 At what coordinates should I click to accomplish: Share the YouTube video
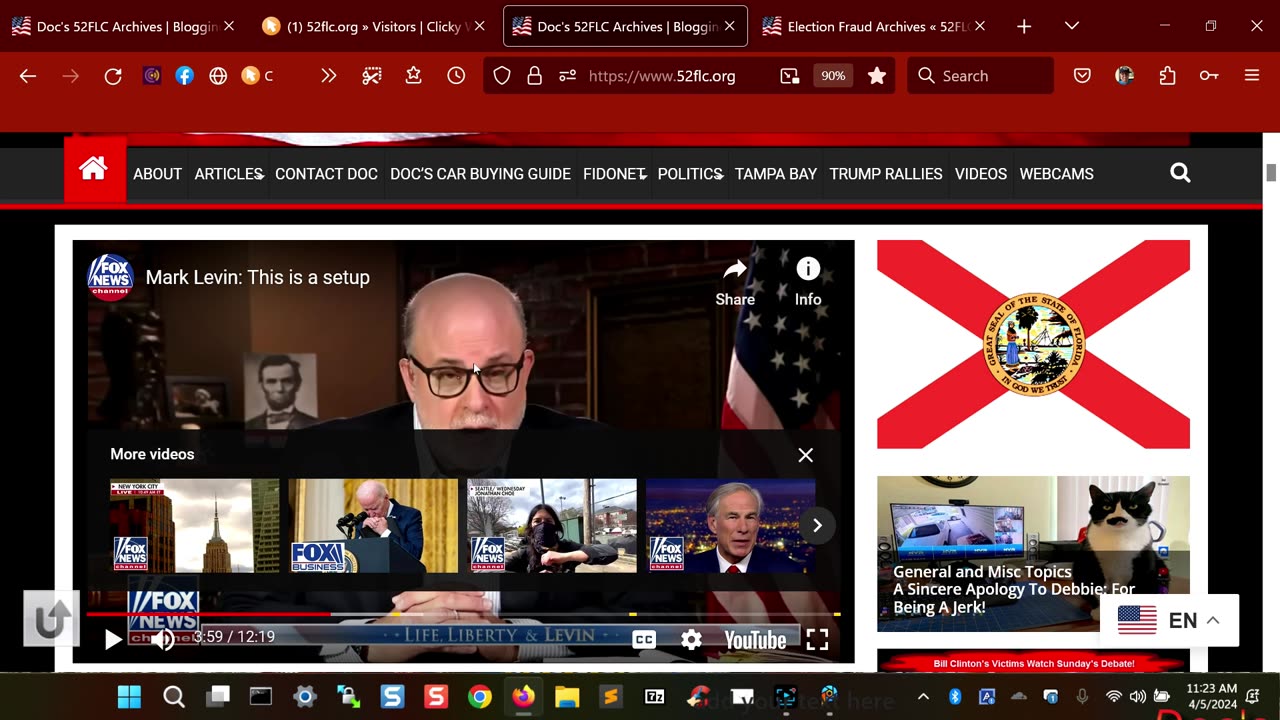735,282
